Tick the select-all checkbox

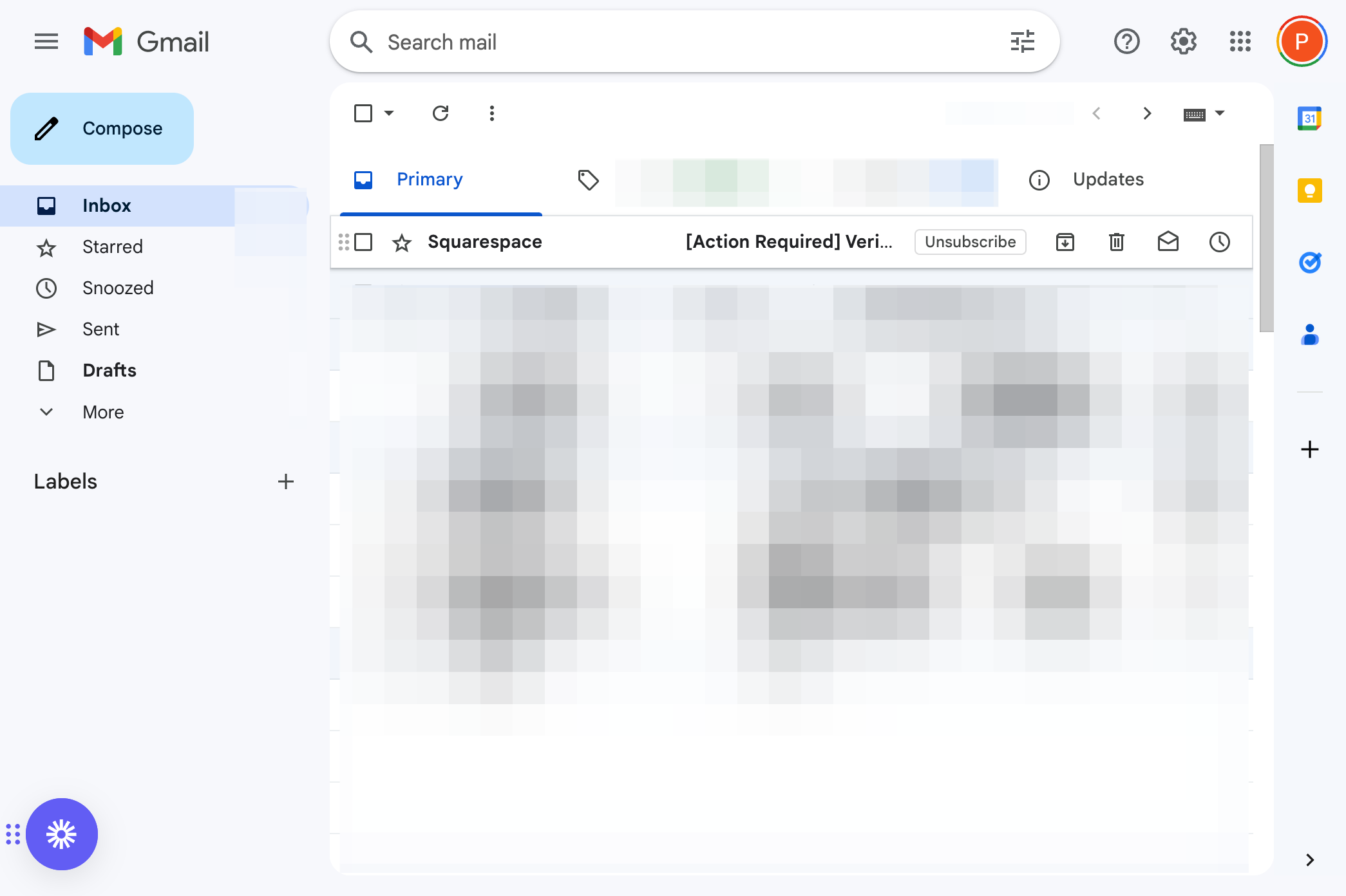pos(363,113)
